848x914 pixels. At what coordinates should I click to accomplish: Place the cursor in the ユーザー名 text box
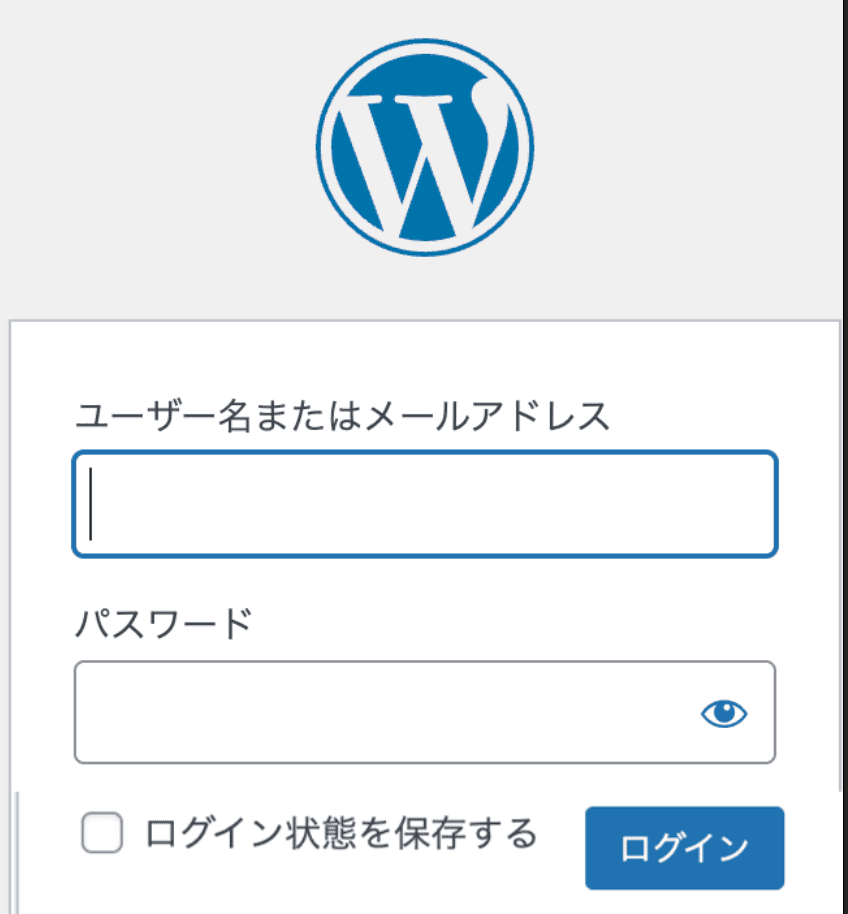pos(425,504)
